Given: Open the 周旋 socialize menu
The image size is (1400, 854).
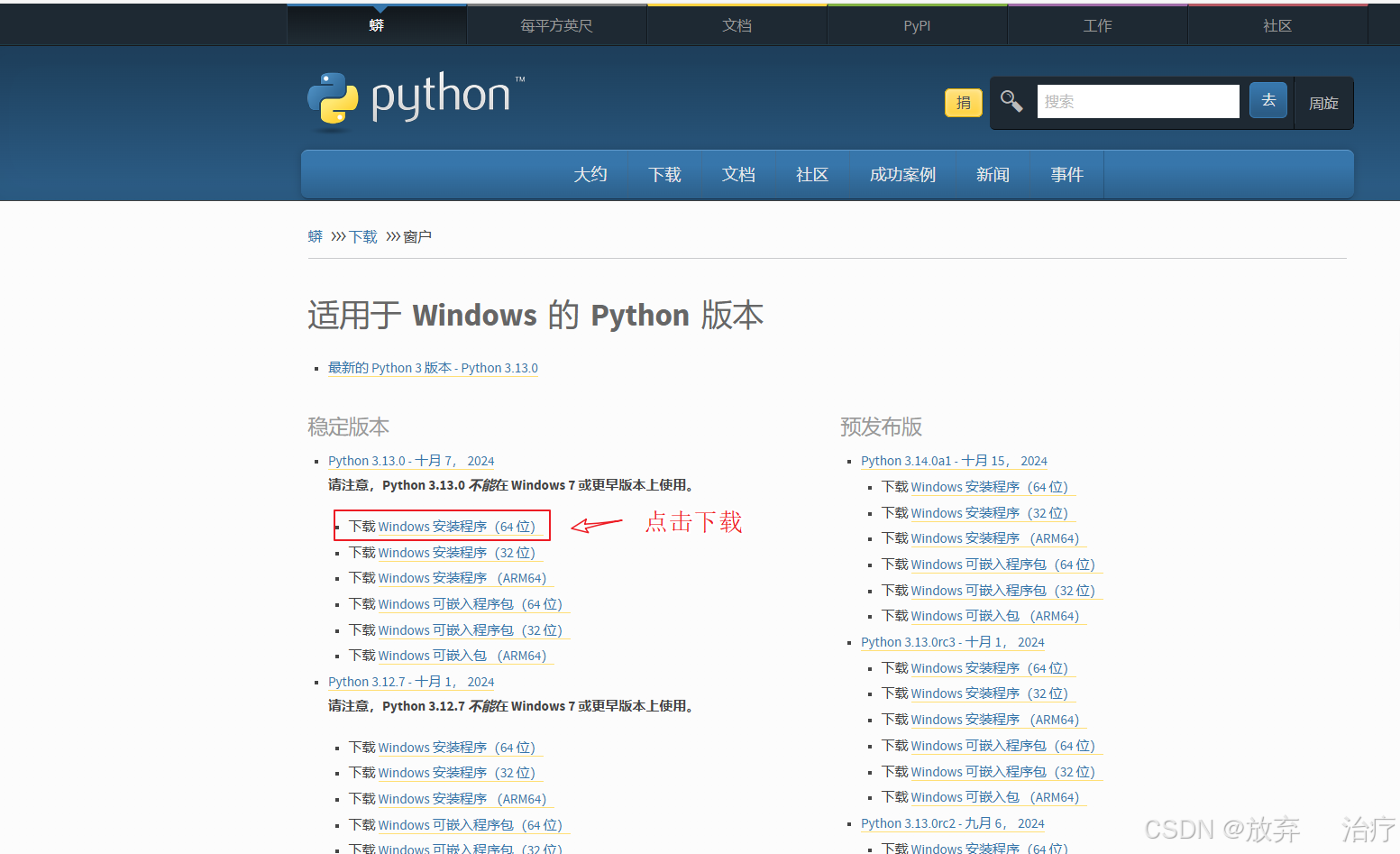Looking at the screenshot, I should (x=1323, y=103).
